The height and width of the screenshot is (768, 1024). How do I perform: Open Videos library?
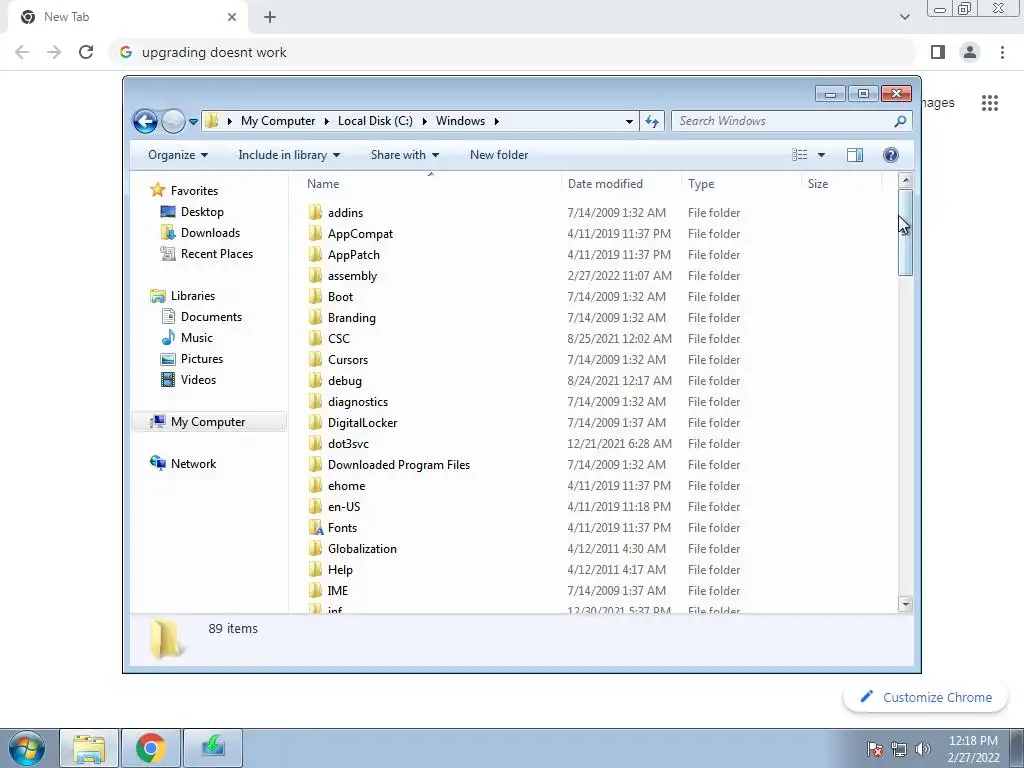[198, 379]
